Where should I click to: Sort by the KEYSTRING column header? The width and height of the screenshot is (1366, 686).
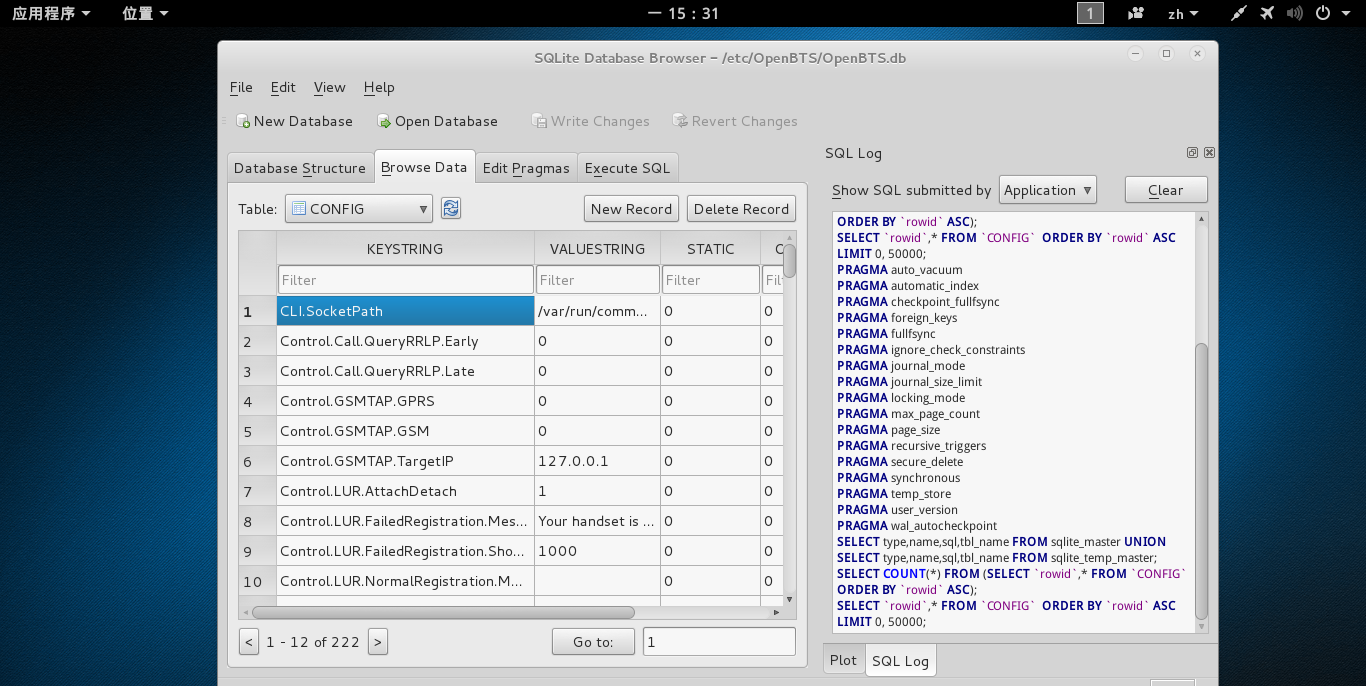pos(405,249)
